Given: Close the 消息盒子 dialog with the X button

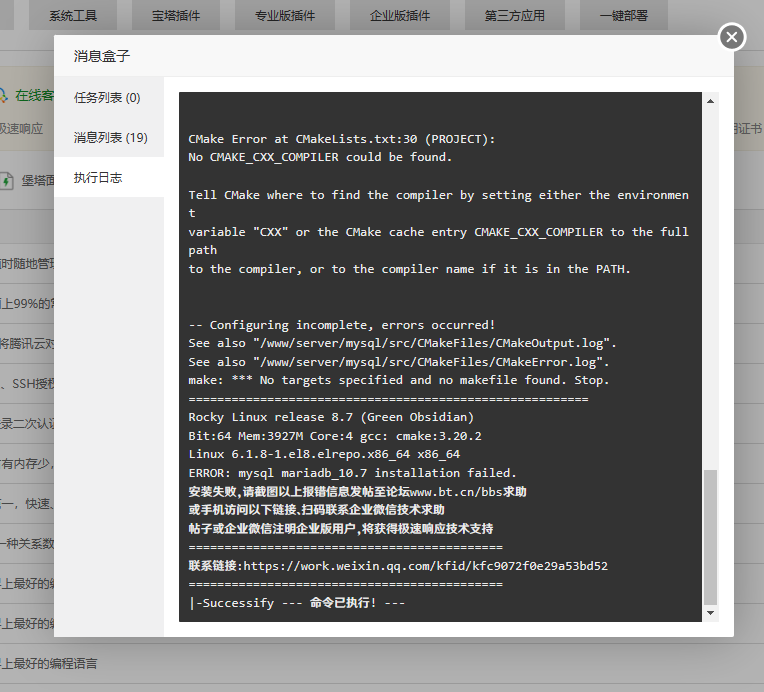Looking at the screenshot, I should [x=732, y=37].
